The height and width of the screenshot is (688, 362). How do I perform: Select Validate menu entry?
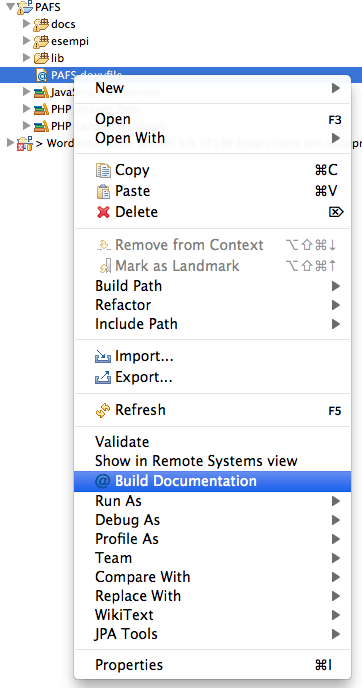212,442
